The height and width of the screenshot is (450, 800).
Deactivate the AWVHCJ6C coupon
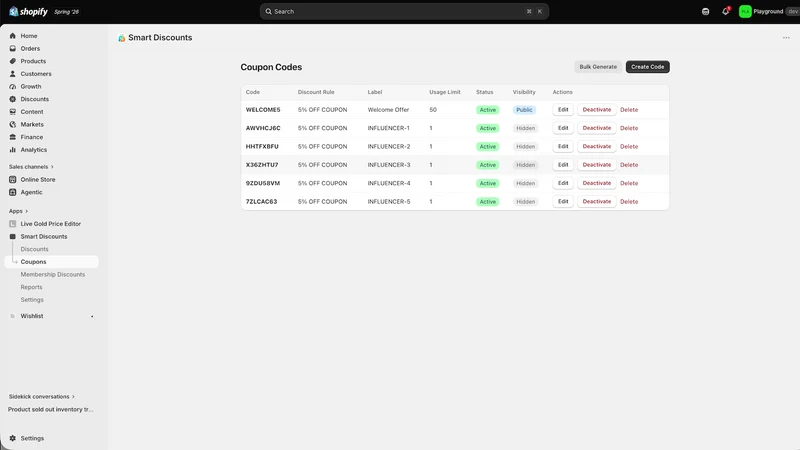596,128
